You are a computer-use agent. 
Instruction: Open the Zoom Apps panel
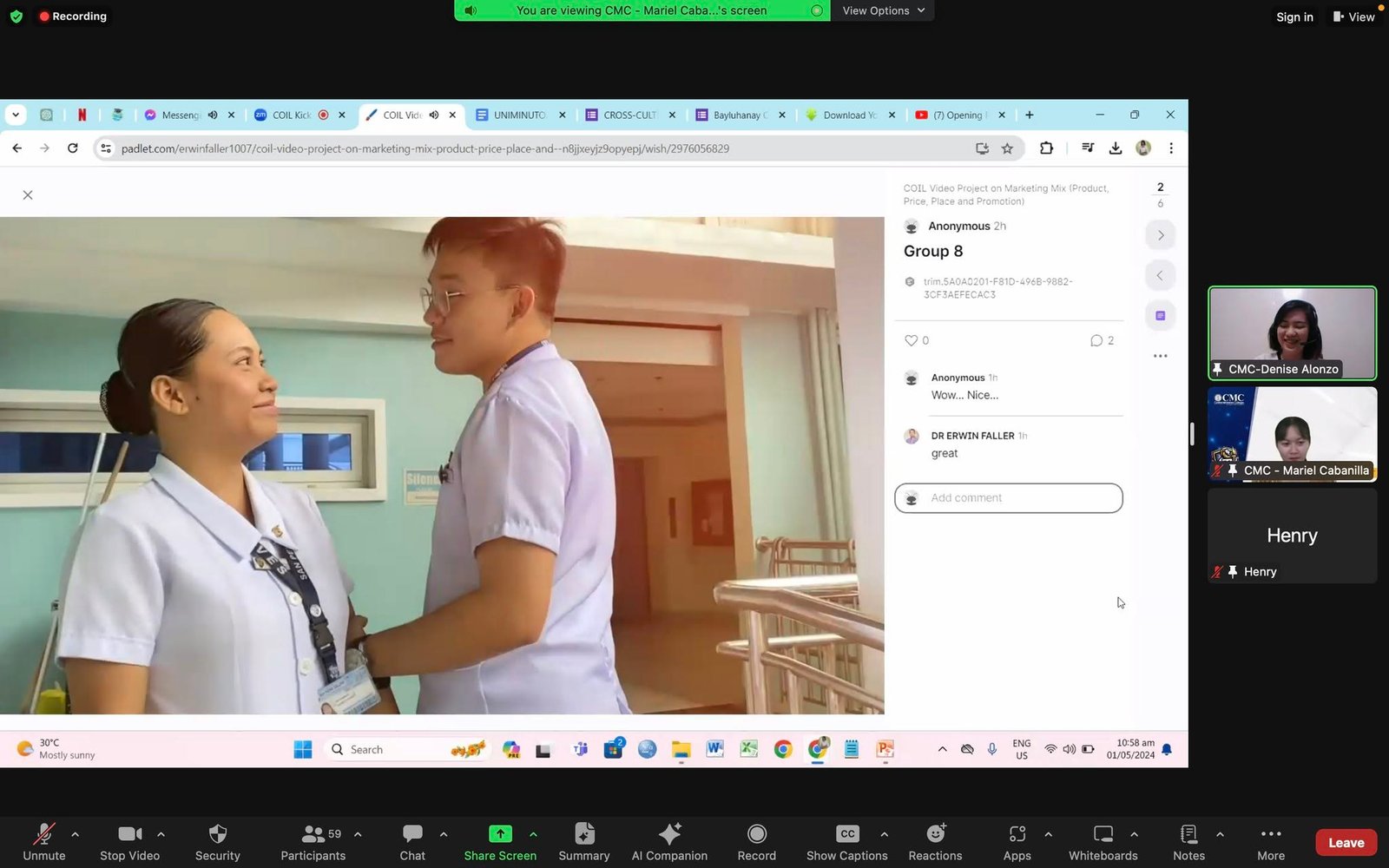(1017, 842)
